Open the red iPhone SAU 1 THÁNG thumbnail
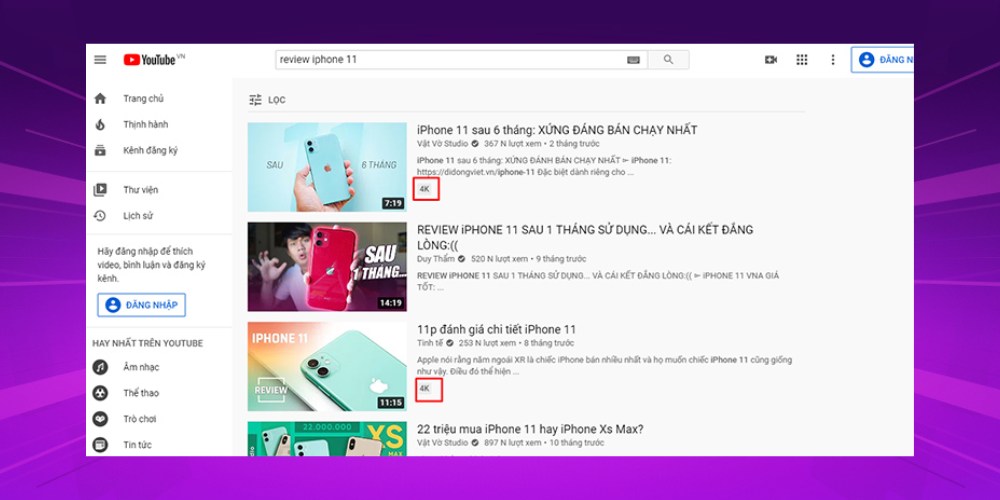Screen dimensions: 1000x500 [327, 267]
